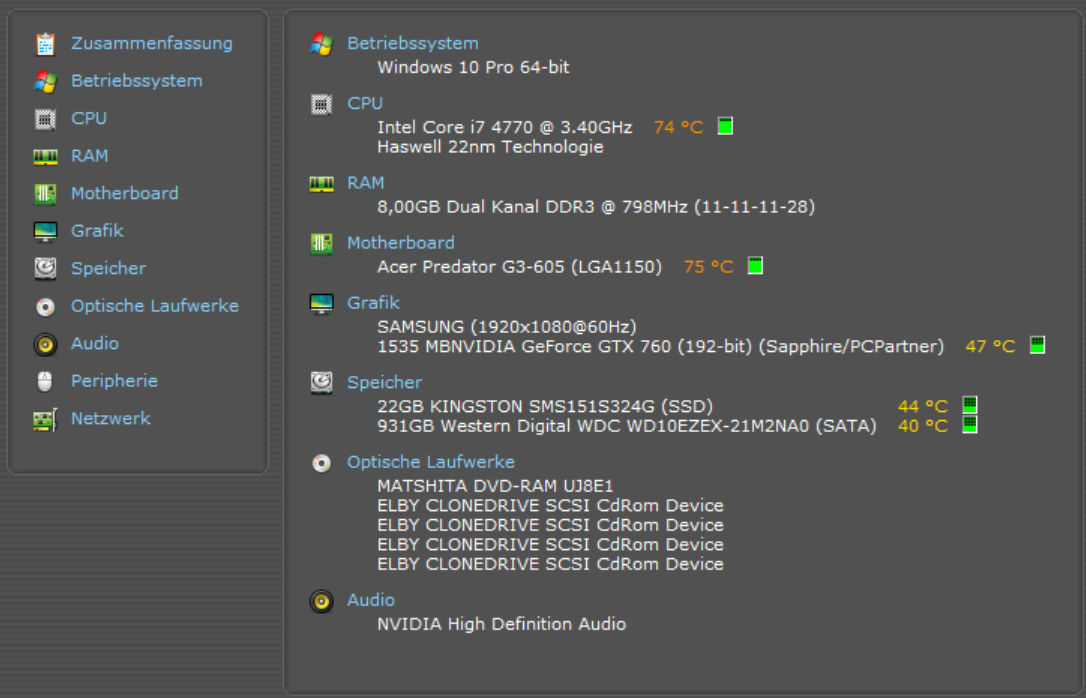This screenshot has height=698, width=1086.
Task: Open Netzwerk in the sidebar
Action: (x=111, y=418)
